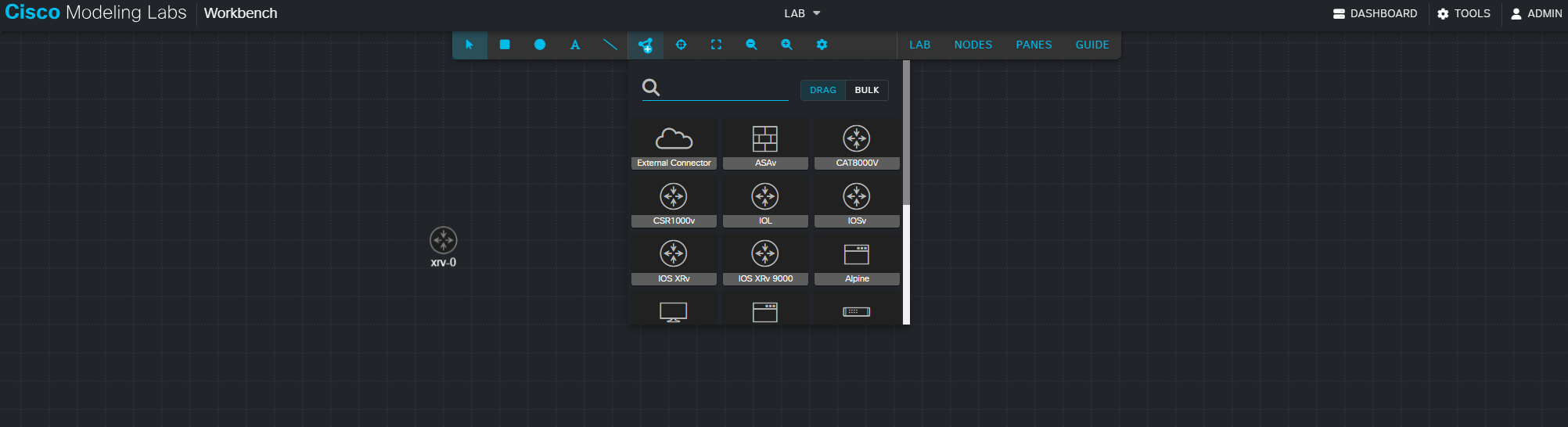Open workbench settings gear
The width and height of the screenshot is (1568, 427).
tap(822, 45)
